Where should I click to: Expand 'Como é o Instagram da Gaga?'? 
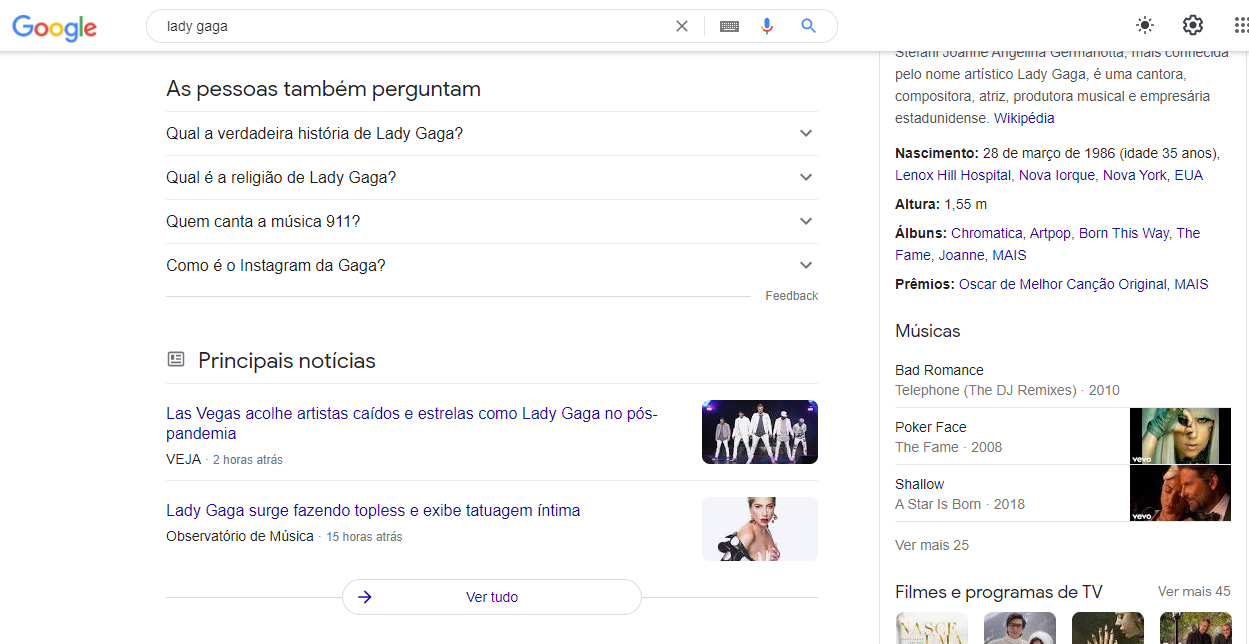pyautogui.click(x=492, y=265)
